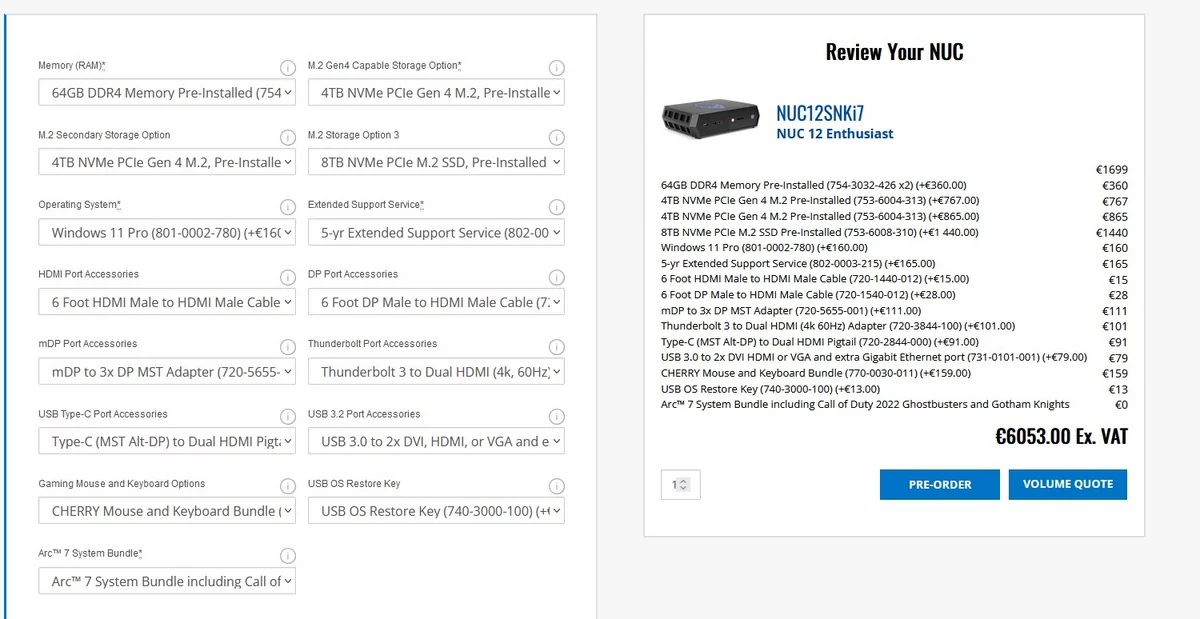Open the Extended Support Service info icon
This screenshot has height=619, width=1200.
click(557, 207)
